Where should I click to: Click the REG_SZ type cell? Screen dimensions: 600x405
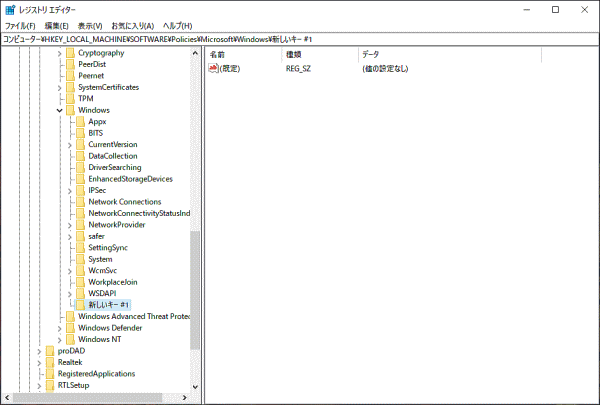click(x=298, y=69)
